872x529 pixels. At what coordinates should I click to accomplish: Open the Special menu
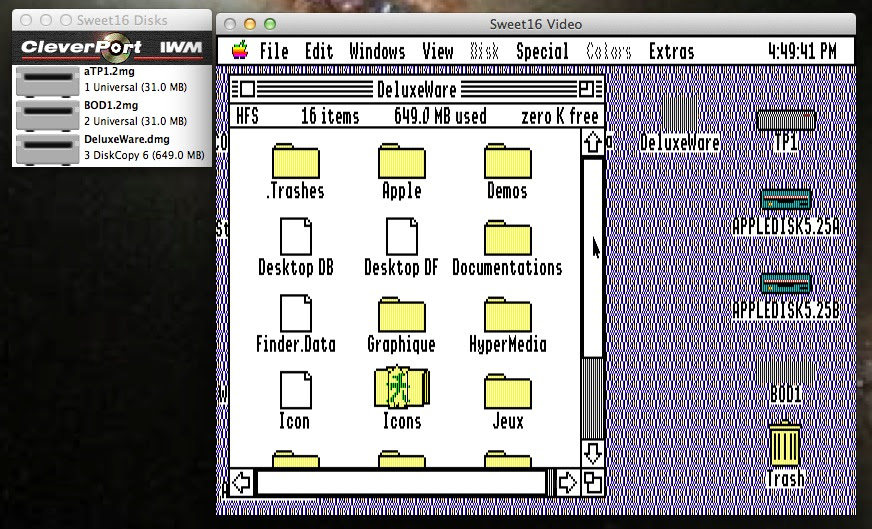(542, 52)
